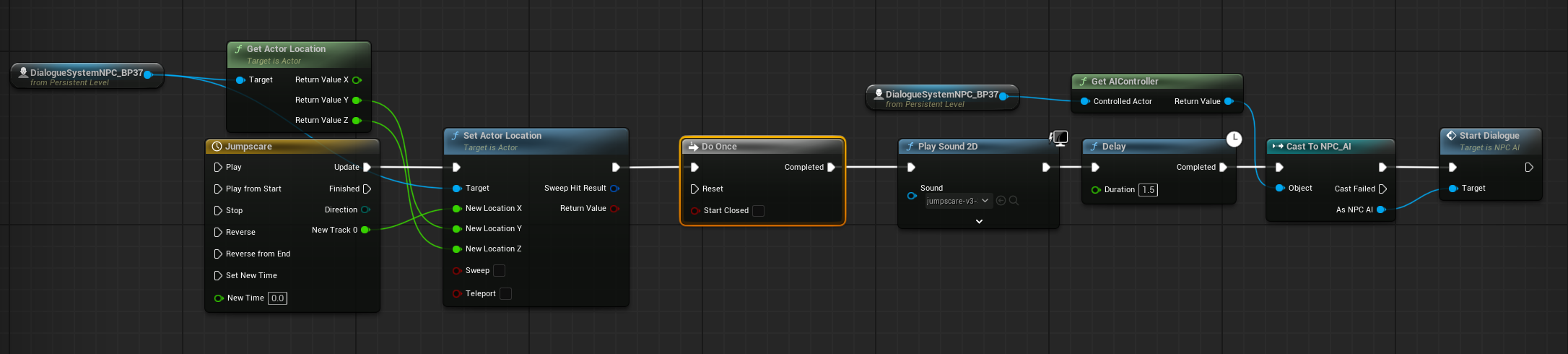Click the Target pin on Get Actor Location
Screen dimensions: 1568x354
240,80
